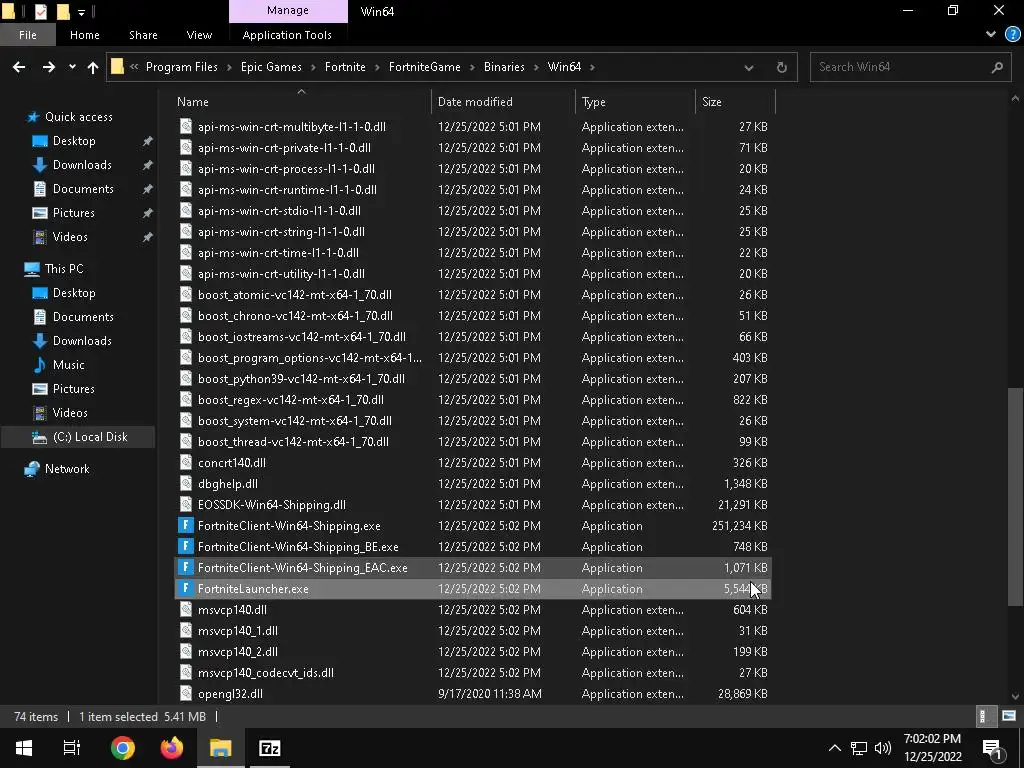
Task: Open the Windows Start menu
Action: tap(24, 748)
